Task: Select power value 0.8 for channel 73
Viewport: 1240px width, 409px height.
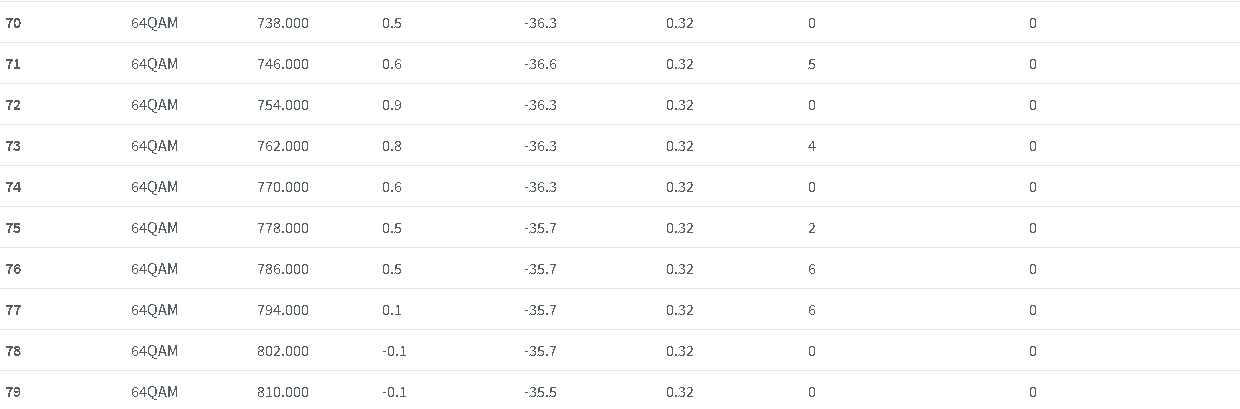Action: click(x=392, y=146)
